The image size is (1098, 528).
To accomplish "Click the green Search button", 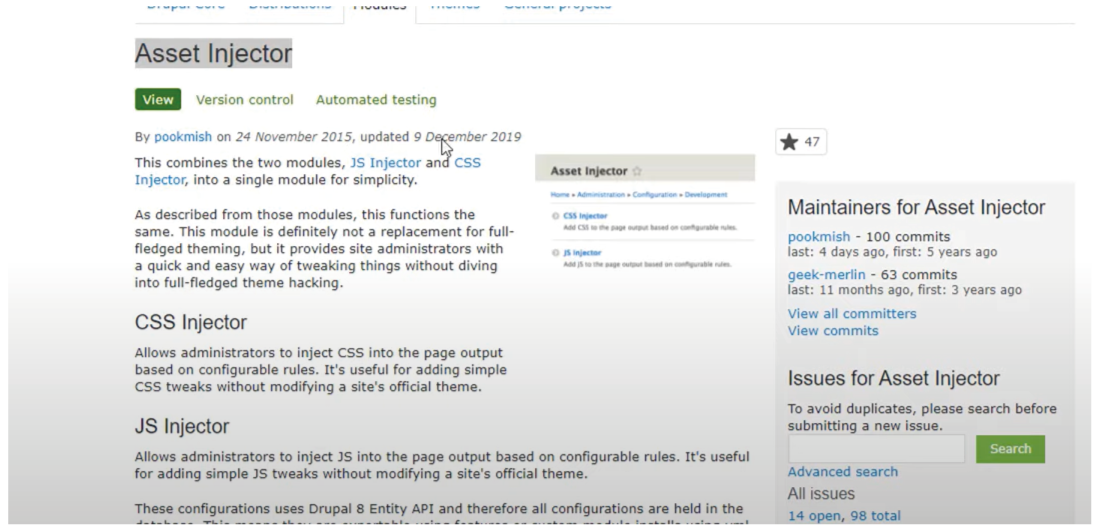I will point(1010,449).
